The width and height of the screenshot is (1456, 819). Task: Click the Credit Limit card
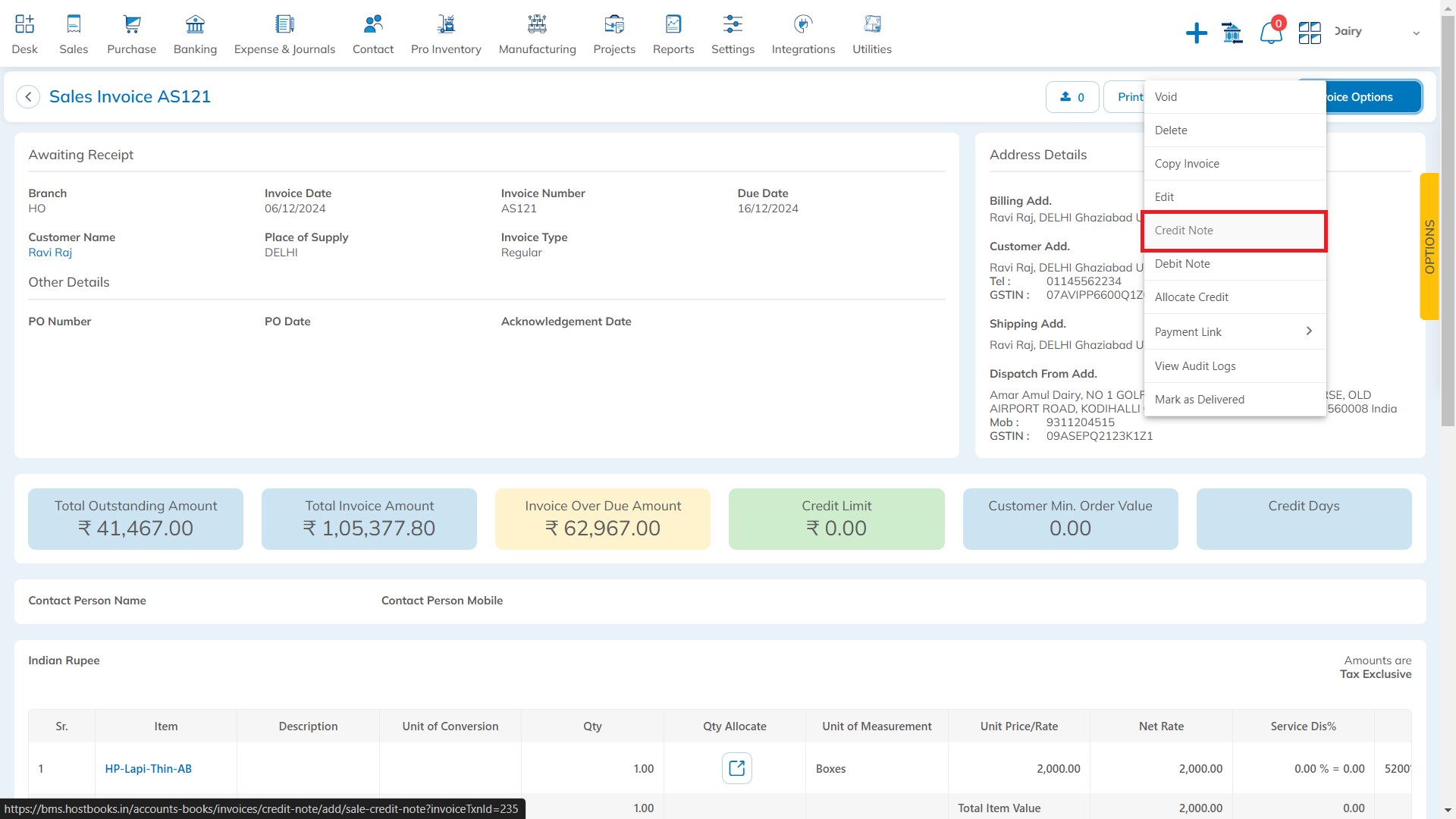pos(836,519)
